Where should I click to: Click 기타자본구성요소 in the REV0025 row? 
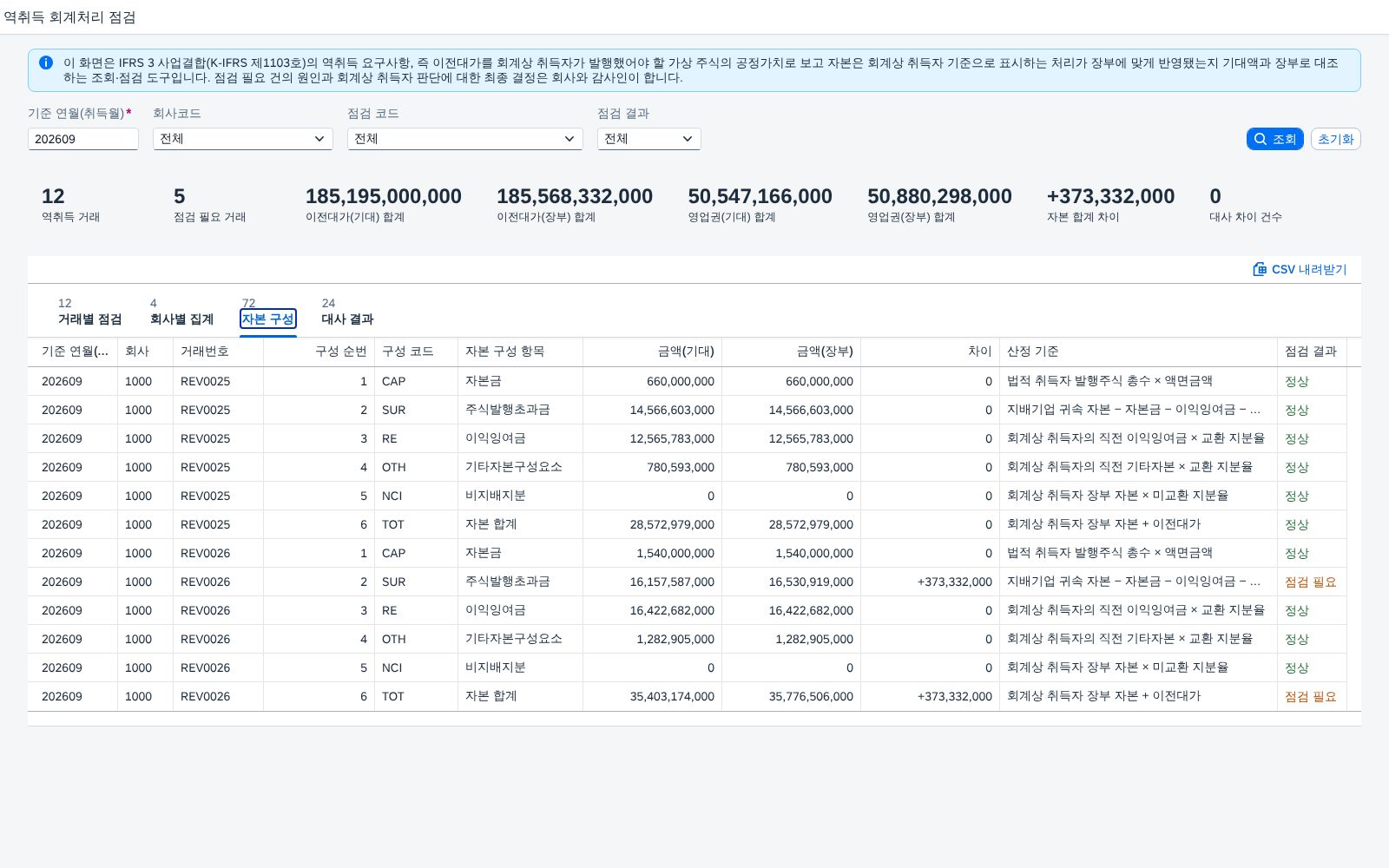513,467
